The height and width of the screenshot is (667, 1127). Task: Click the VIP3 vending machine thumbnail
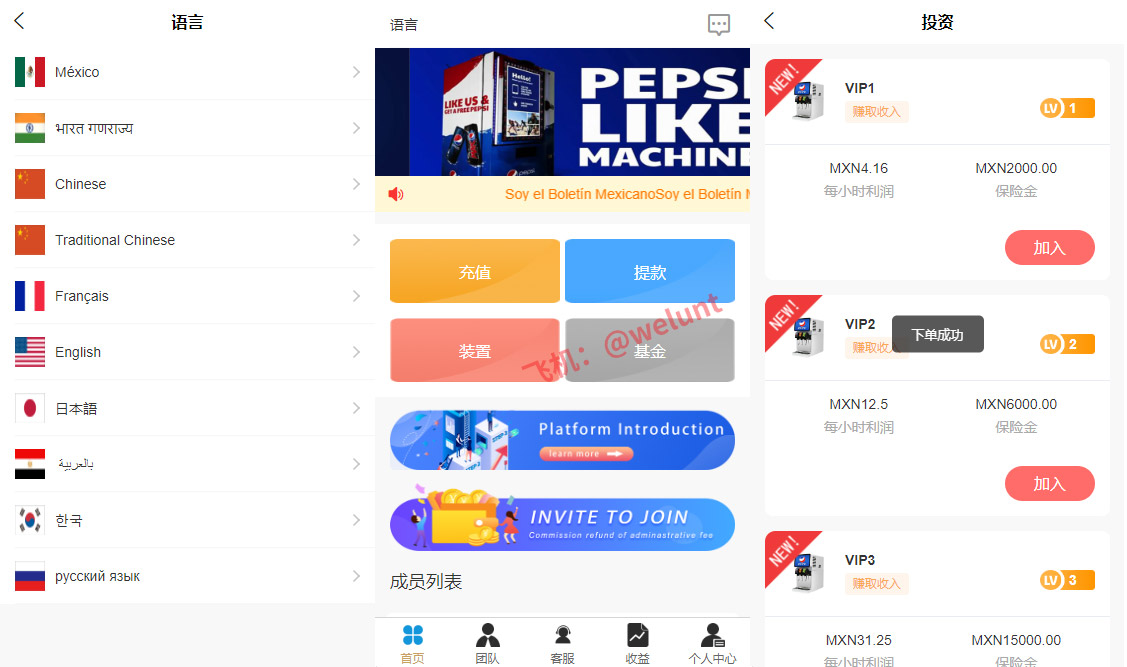click(807, 572)
